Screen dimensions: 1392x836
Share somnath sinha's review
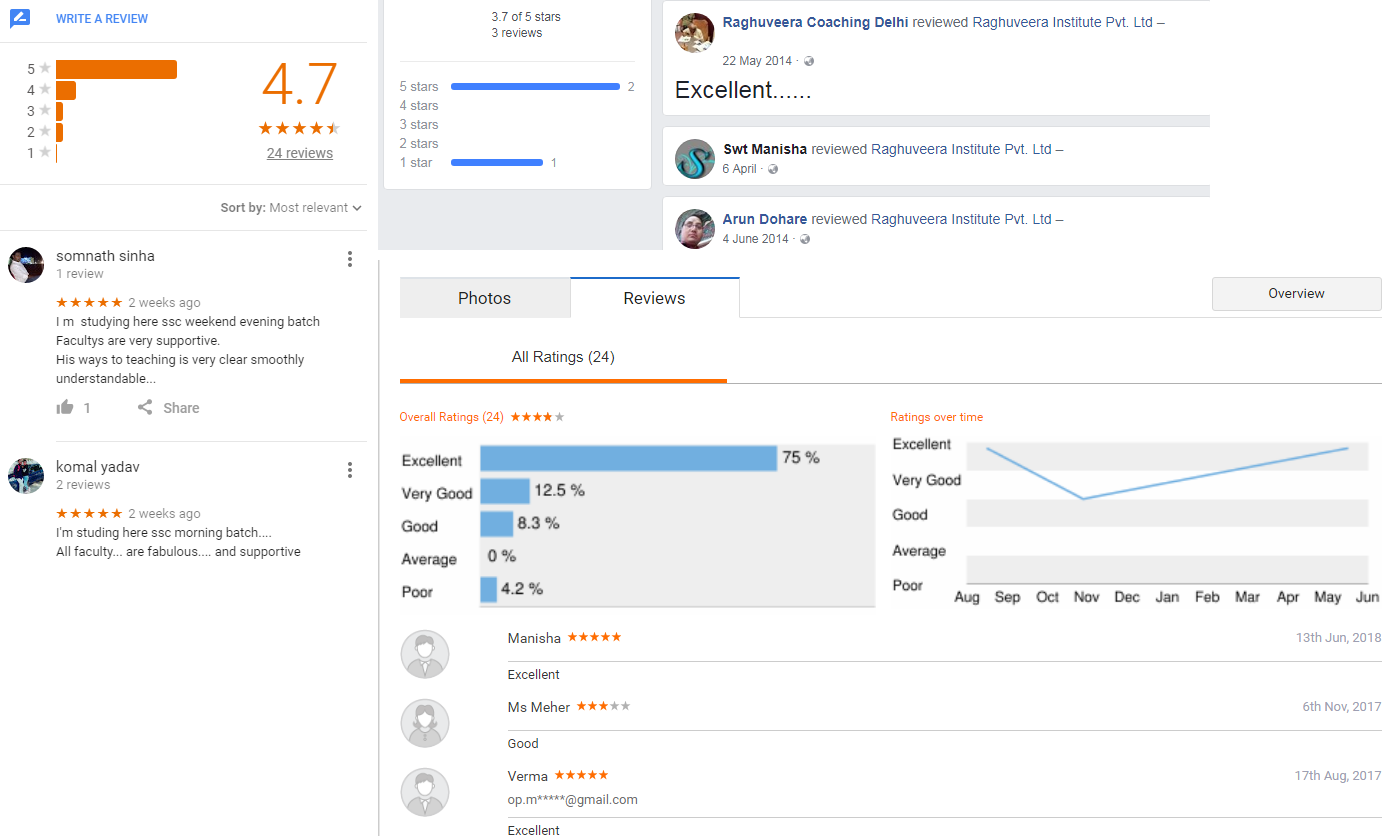coord(168,407)
